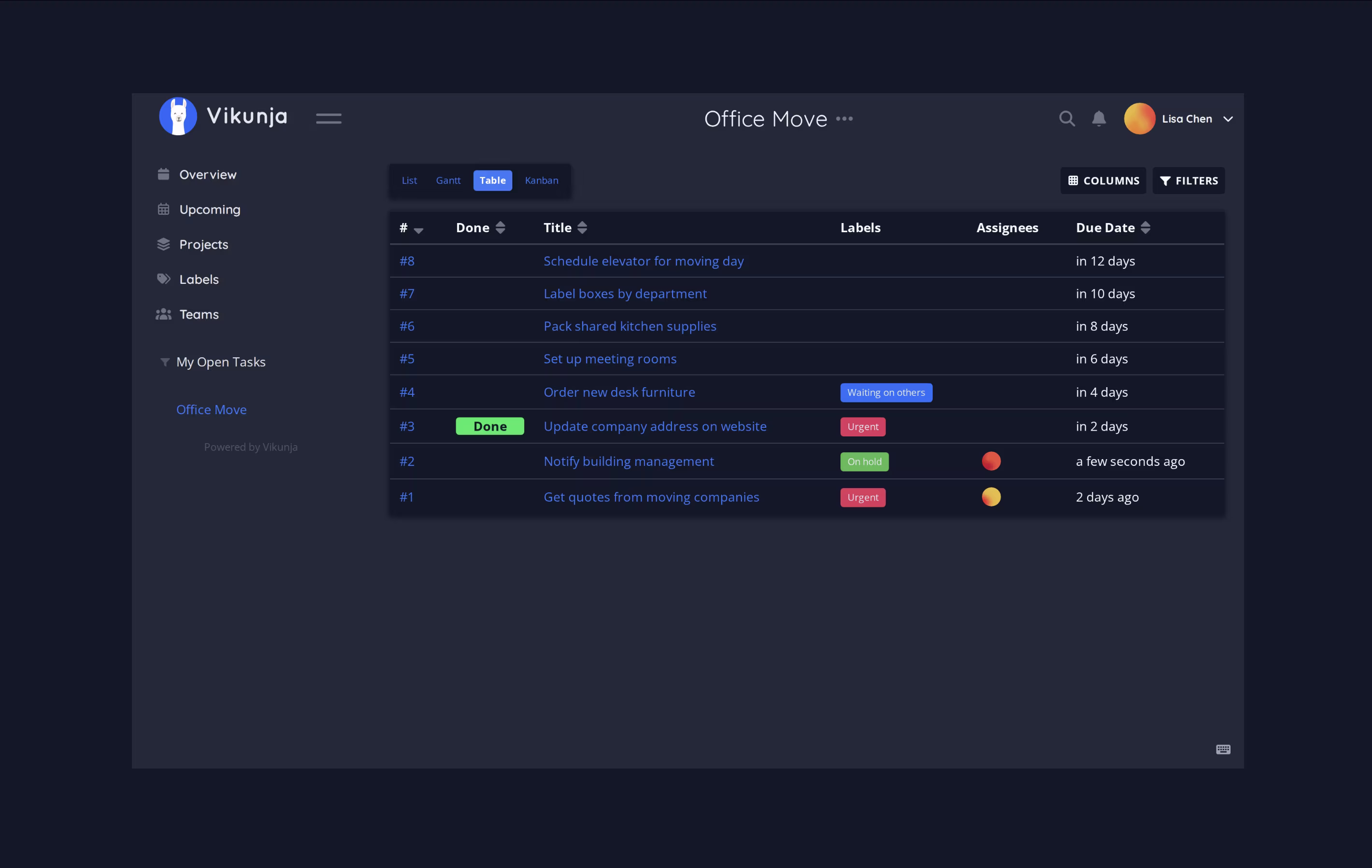Click the red assignee avatar on task #2
The width and height of the screenshot is (1372, 868).
pos(991,461)
